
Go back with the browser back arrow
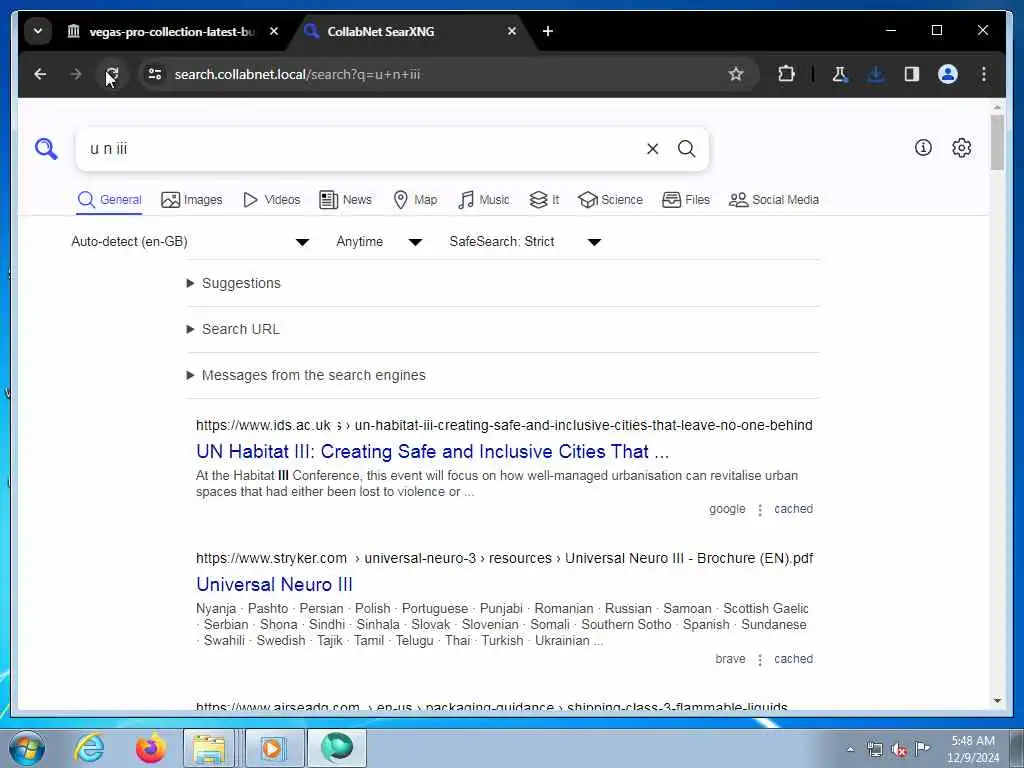tap(40, 74)
